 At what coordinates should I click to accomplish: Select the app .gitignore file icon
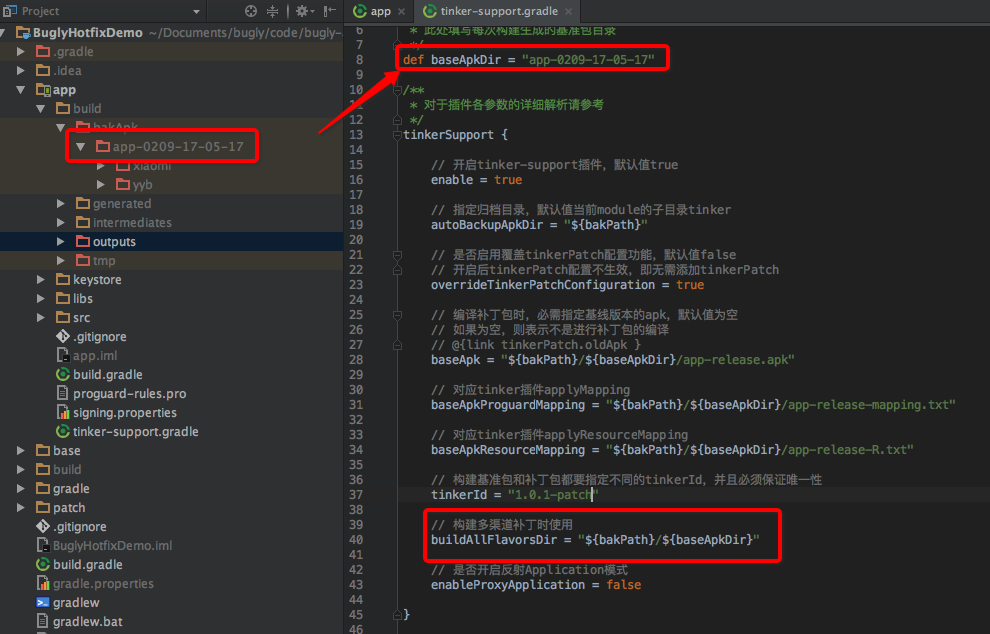click(63, 336)
